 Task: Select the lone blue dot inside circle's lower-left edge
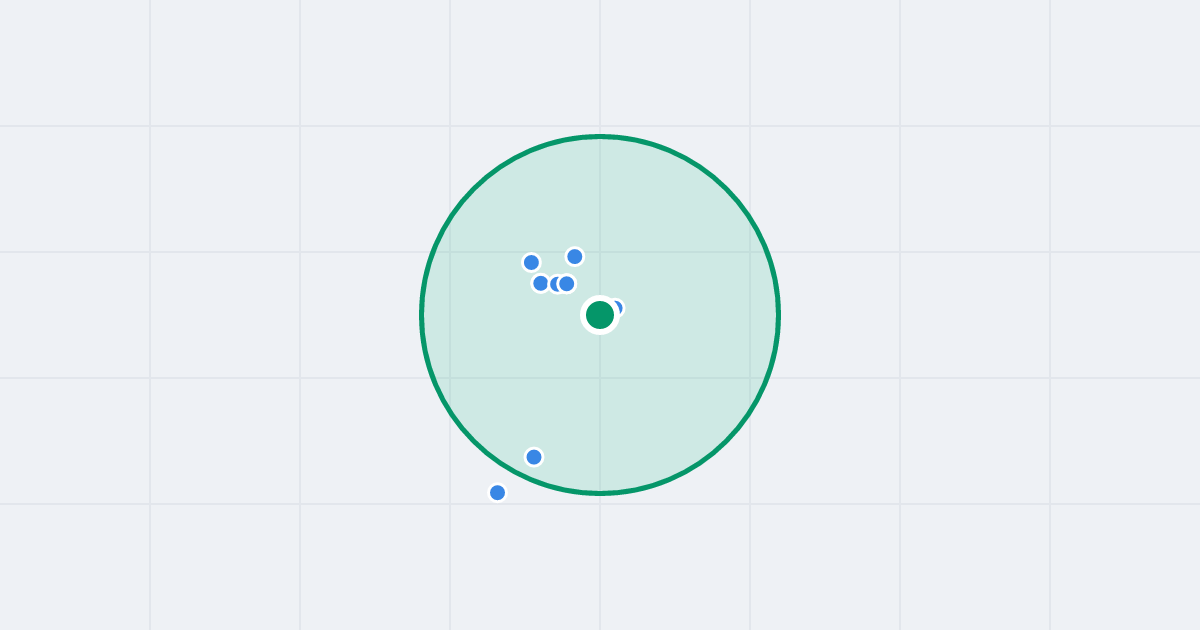point(534,457)
